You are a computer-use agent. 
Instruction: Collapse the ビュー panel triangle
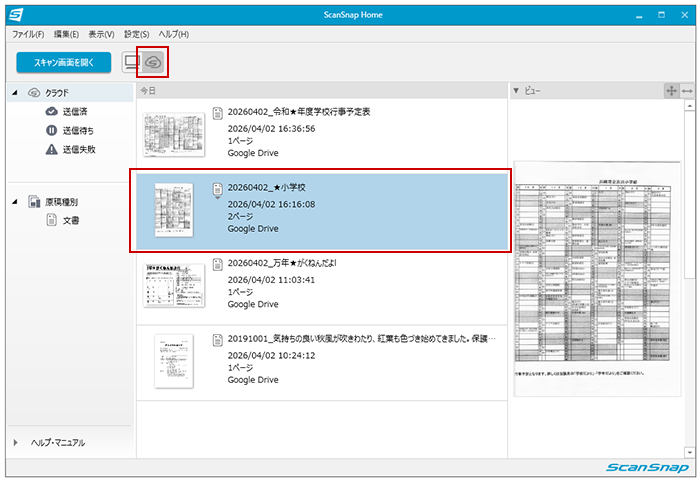516,91
